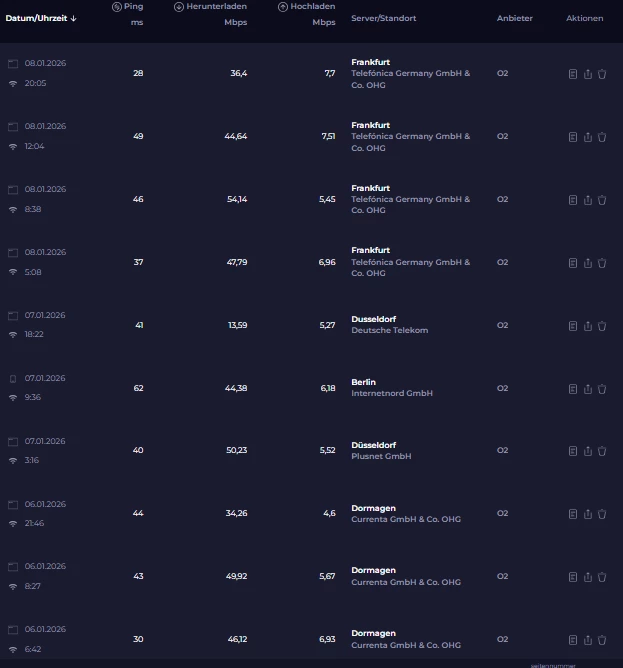Viewport: 623px width, 668px height.
Task: Click the Anbieter column header
Action: 514,19
